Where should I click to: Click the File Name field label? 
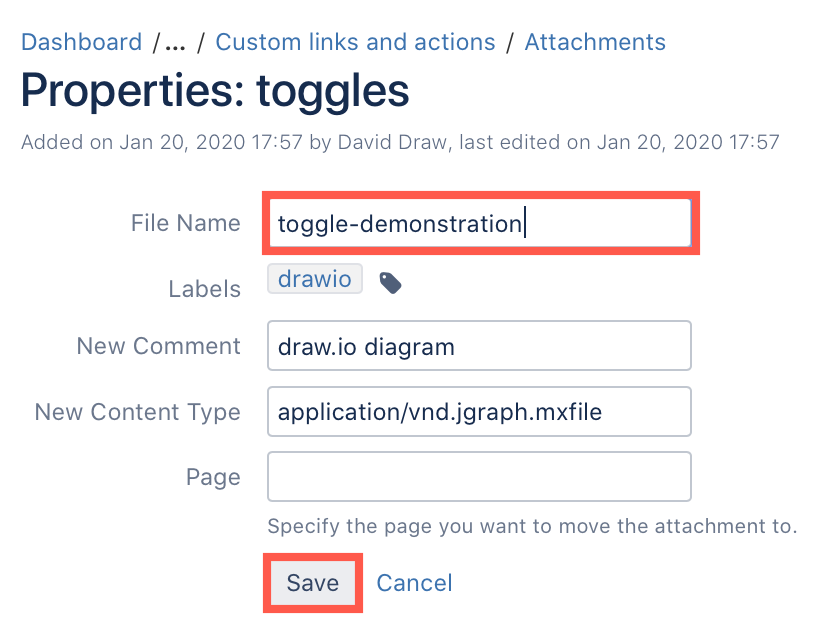point(185,223)
